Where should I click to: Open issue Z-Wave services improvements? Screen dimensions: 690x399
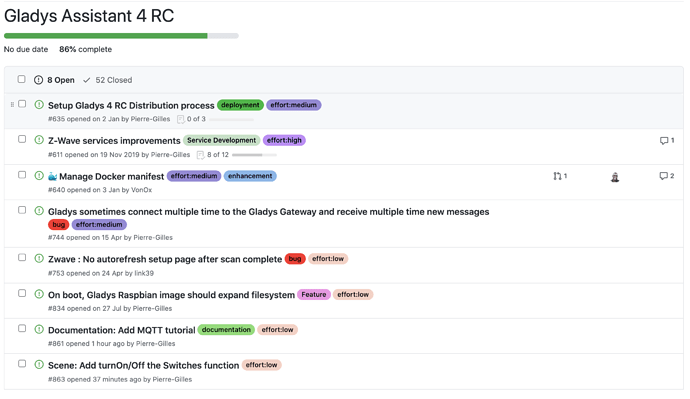[x=114, y=141]
